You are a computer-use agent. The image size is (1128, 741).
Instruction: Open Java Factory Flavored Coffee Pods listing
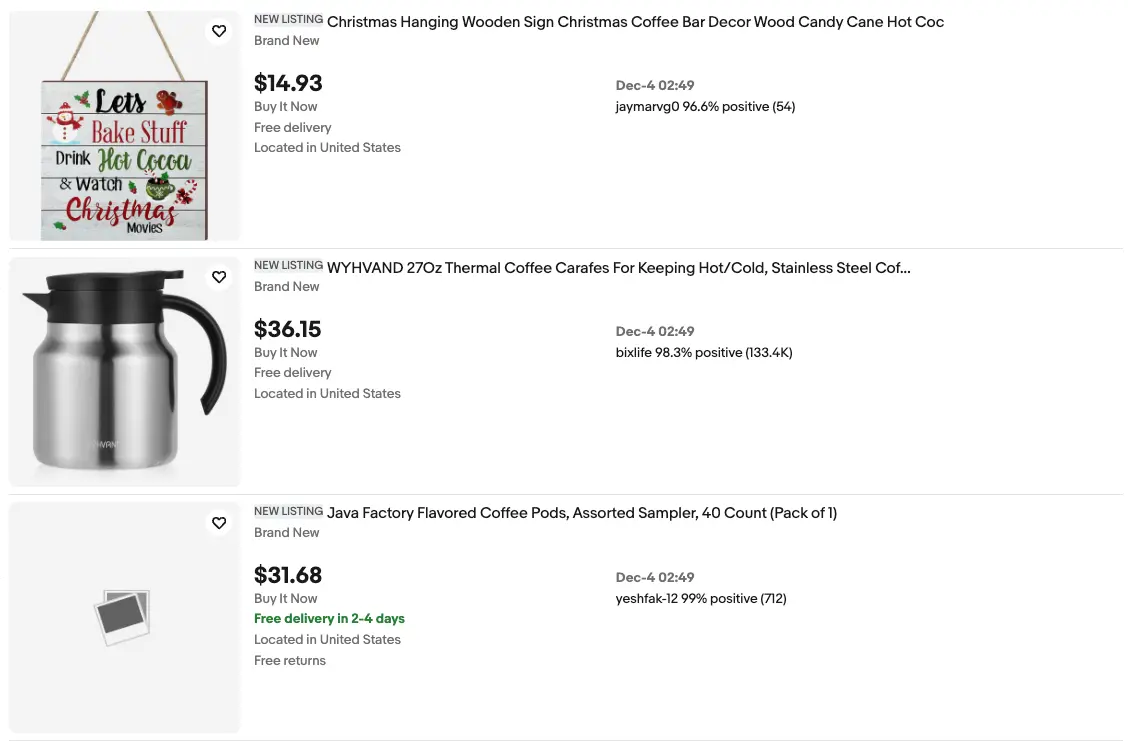pyautogui.click(x=582, y=514)
